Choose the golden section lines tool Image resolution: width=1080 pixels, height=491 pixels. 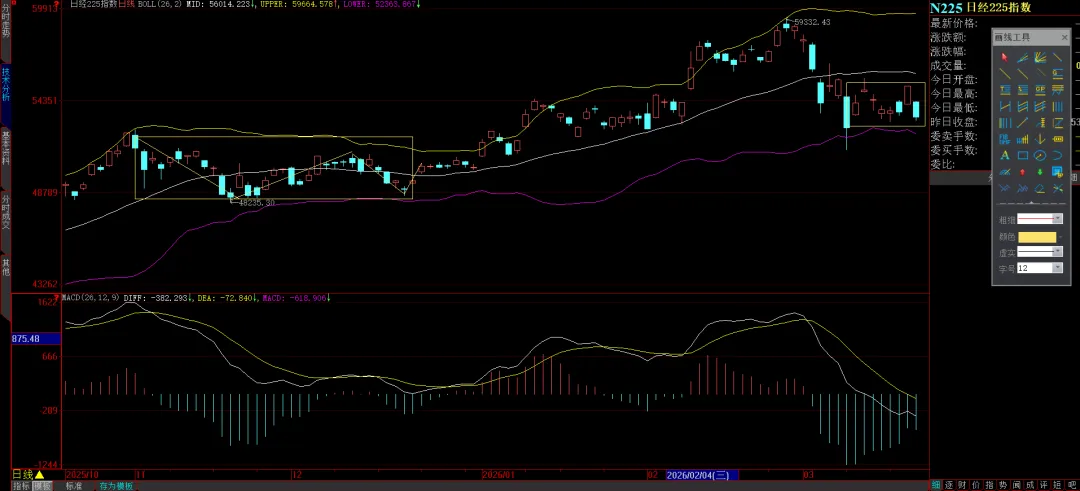point(1057,74)
